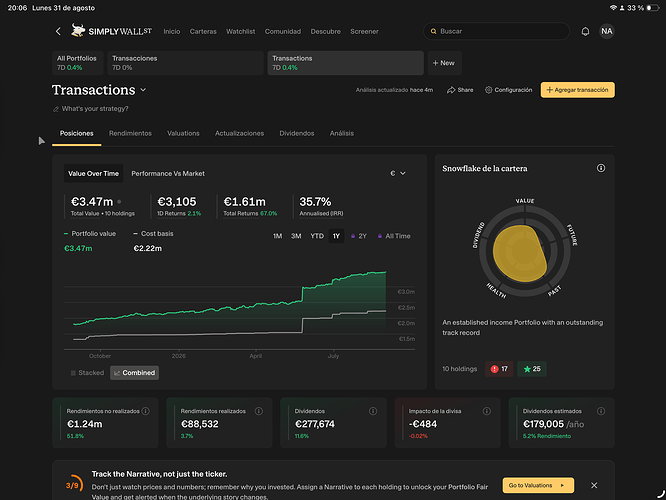Click the Configuración gear icon
Image resolution: width=666 pixels, height=500 pixels.
point(488,90)
